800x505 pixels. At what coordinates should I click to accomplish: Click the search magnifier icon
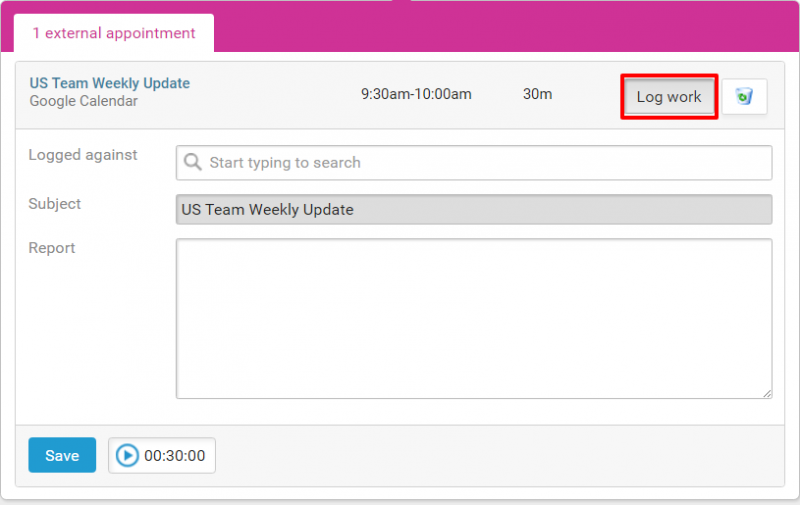(x=193, y=162)
